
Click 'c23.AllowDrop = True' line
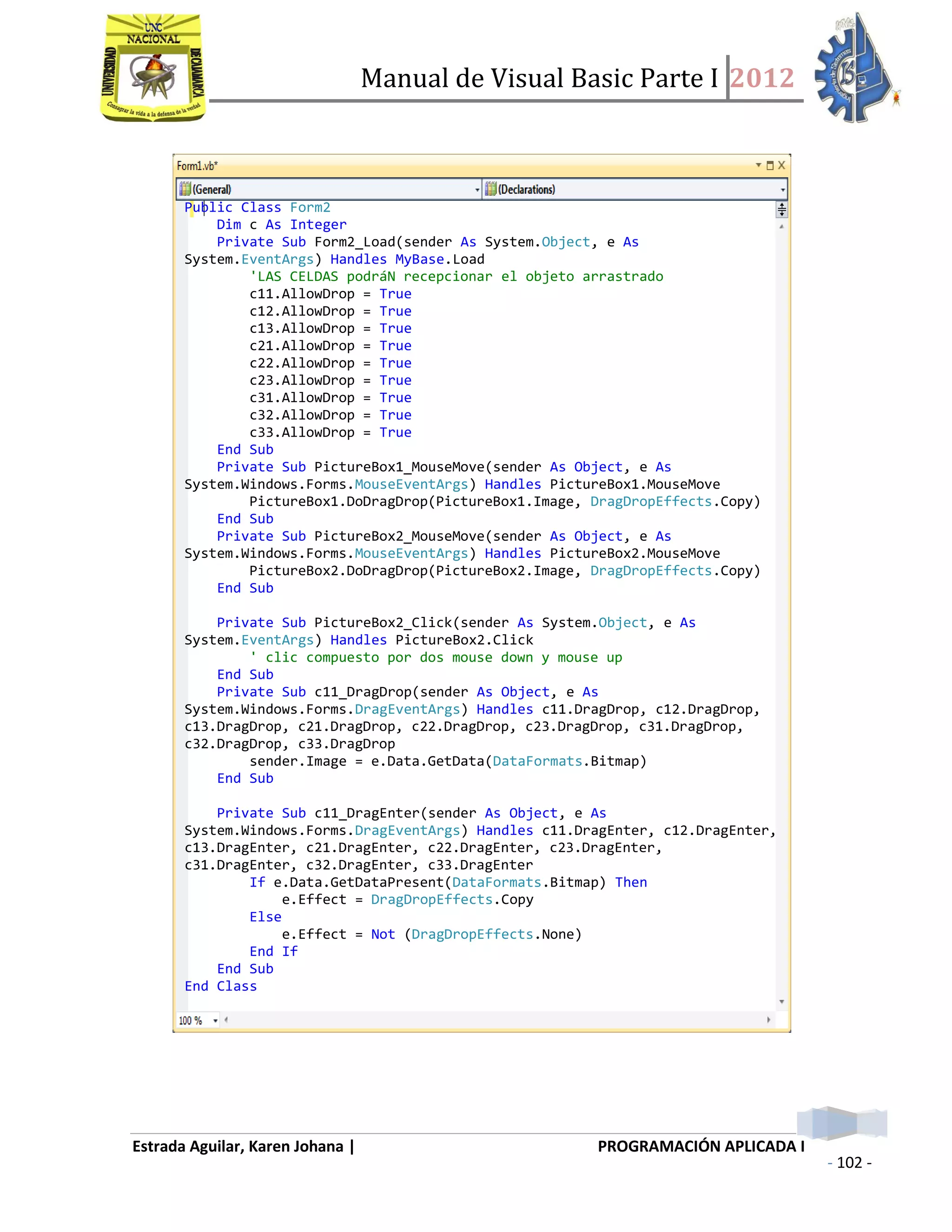[331, 380]
